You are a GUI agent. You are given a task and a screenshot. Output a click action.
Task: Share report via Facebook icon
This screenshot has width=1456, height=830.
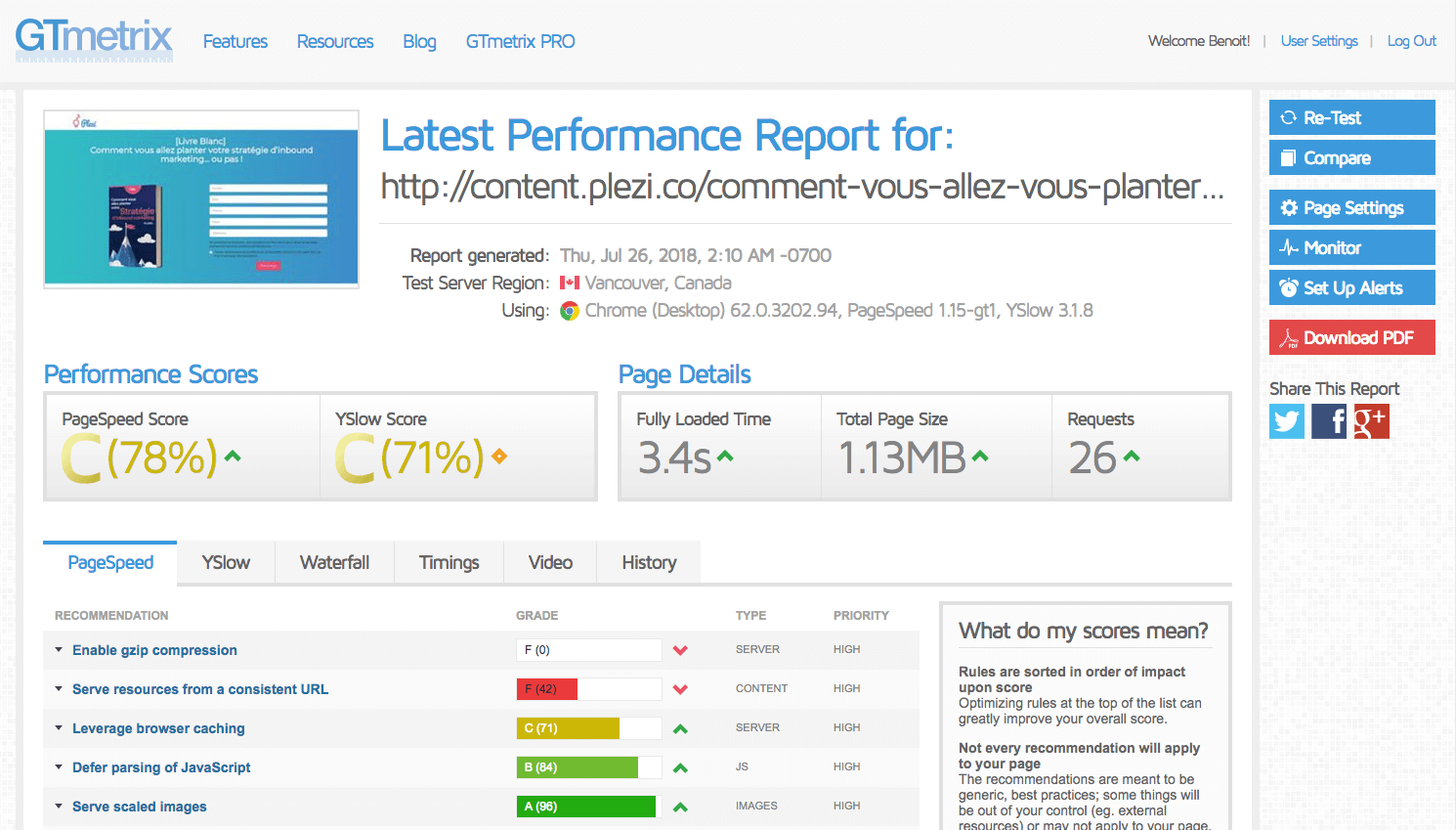pyautogui.click(x=1329, y=421)
